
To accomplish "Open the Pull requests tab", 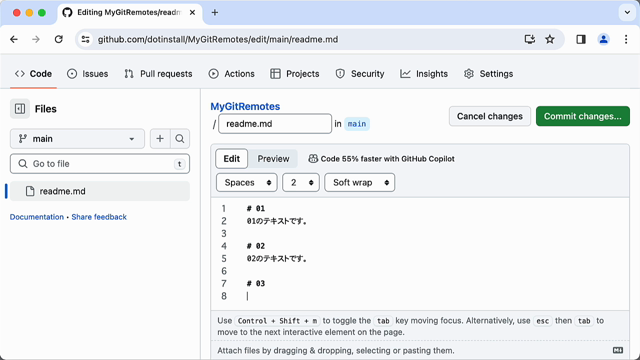I will pos(158,74).
